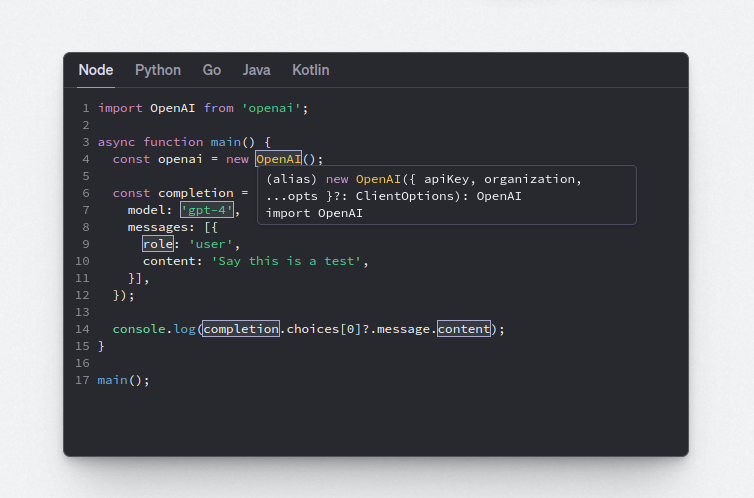The image size is (754, 498).
Task: Click 'import OpenAI' text in the tooltip
Action: pyautogui.click(x=314, y=213)
